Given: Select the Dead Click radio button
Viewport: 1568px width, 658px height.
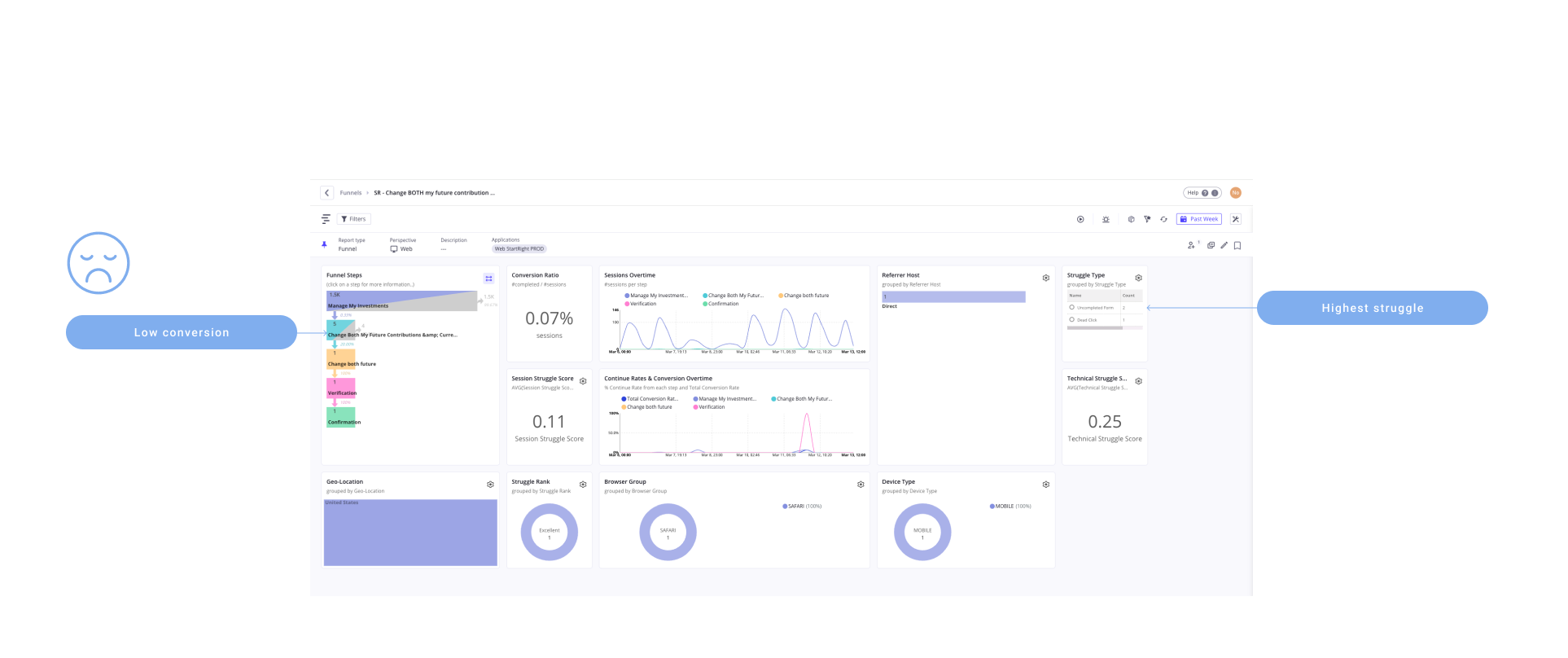Looking at the screenshot, I should 1071,319.
